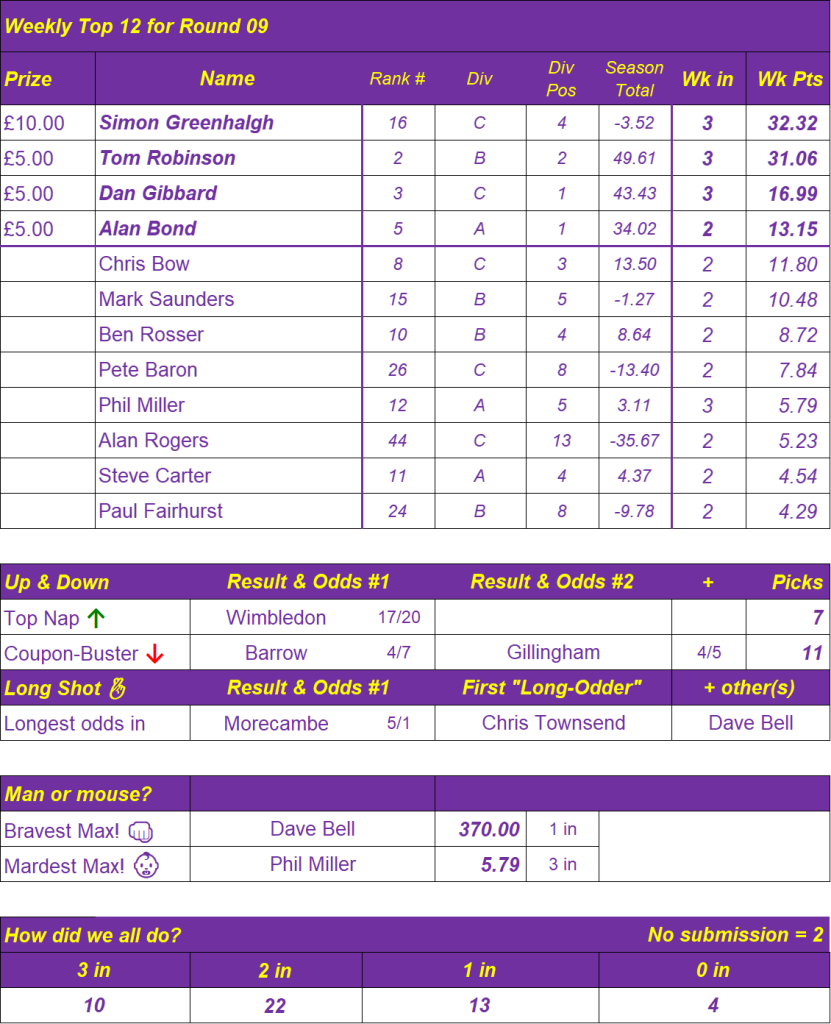Select the name Alan Rogers

(x=154, y=440)
